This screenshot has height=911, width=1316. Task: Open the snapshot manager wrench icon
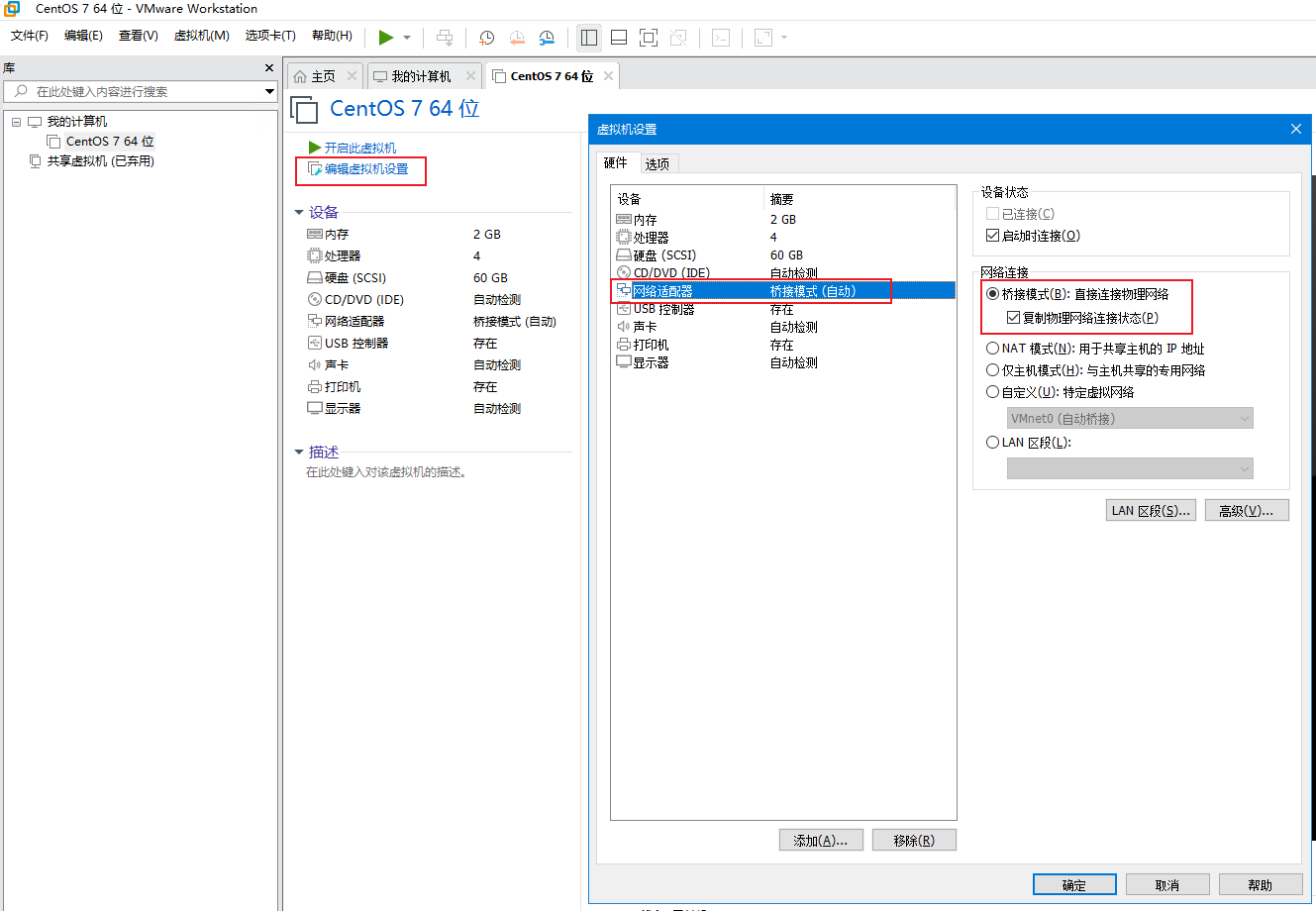547,38
